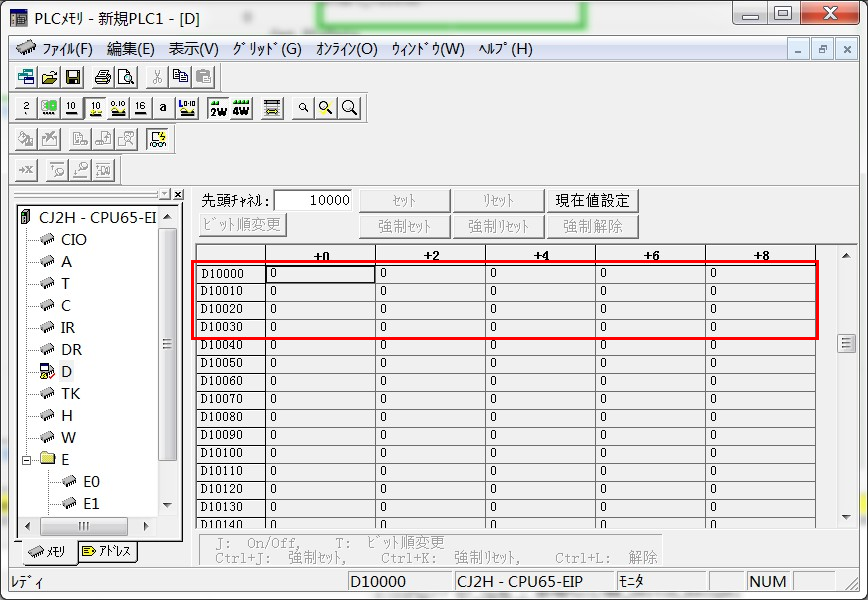The image size is (868, 600).
Task: Click the Open file folder icon
Action: point(49,77)
